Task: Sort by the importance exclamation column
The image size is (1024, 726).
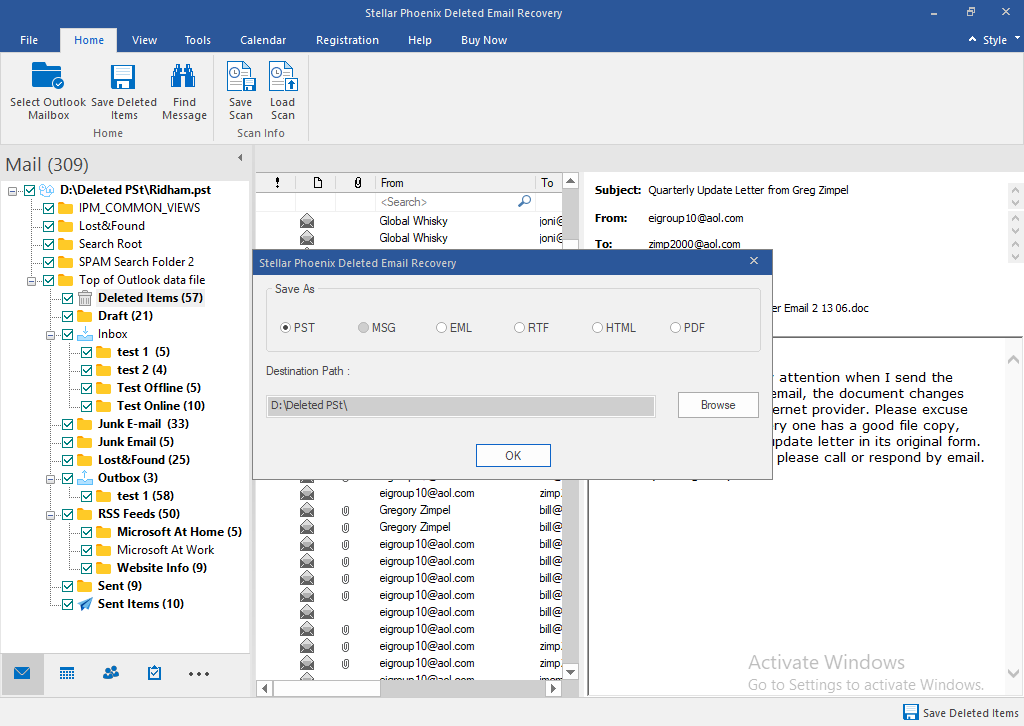Action: [x=278, y=183]
